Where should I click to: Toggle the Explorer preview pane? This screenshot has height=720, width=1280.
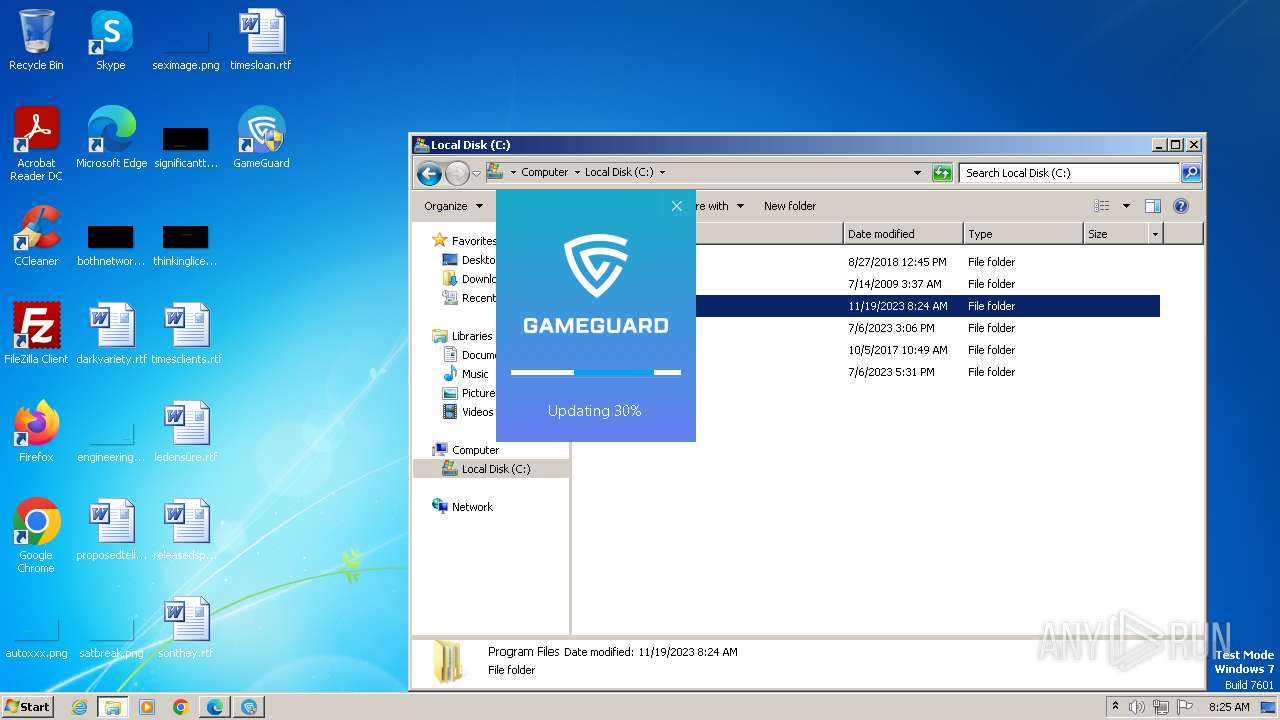coord(1152,206)
